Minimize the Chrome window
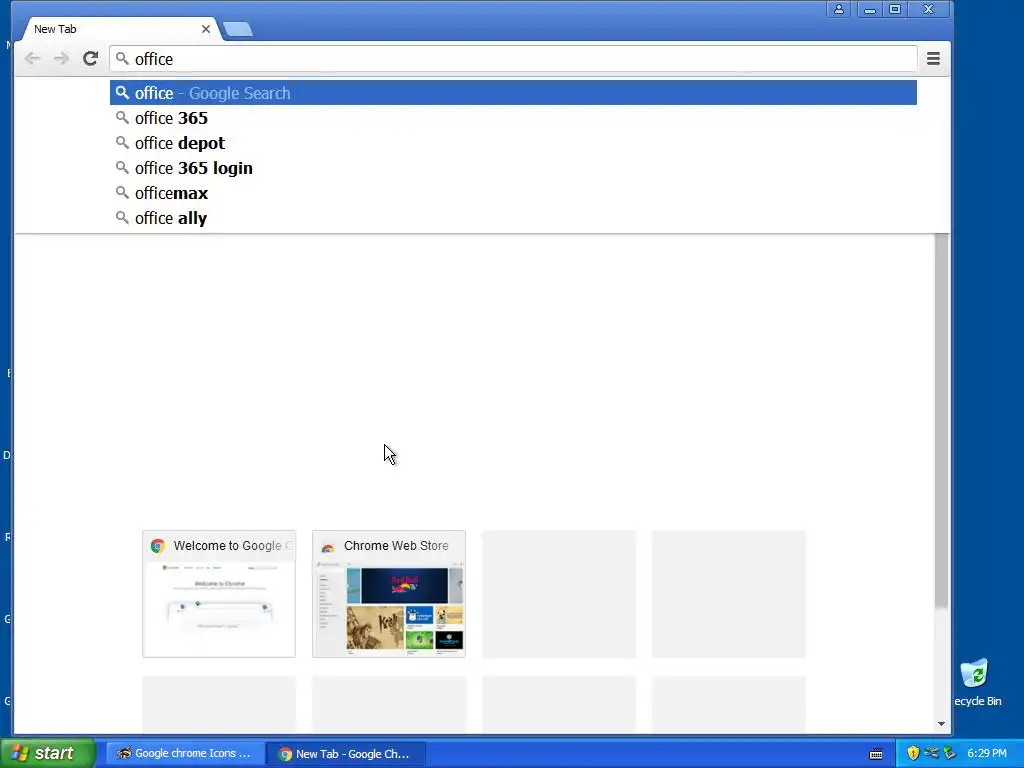 (869, 9)
